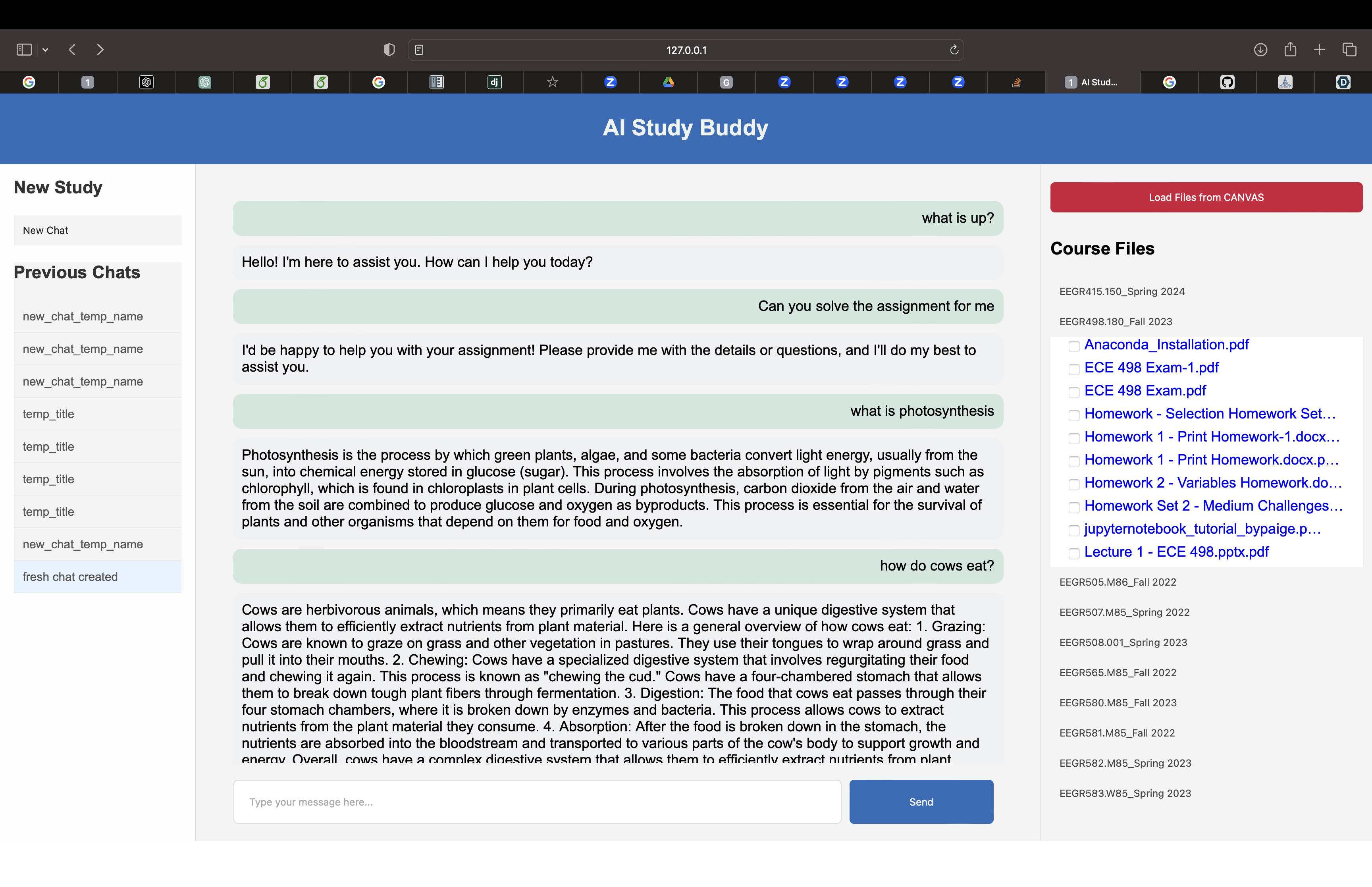Expand the EEGR415.150_Spring 2024 course section

tap(1121, 291)
